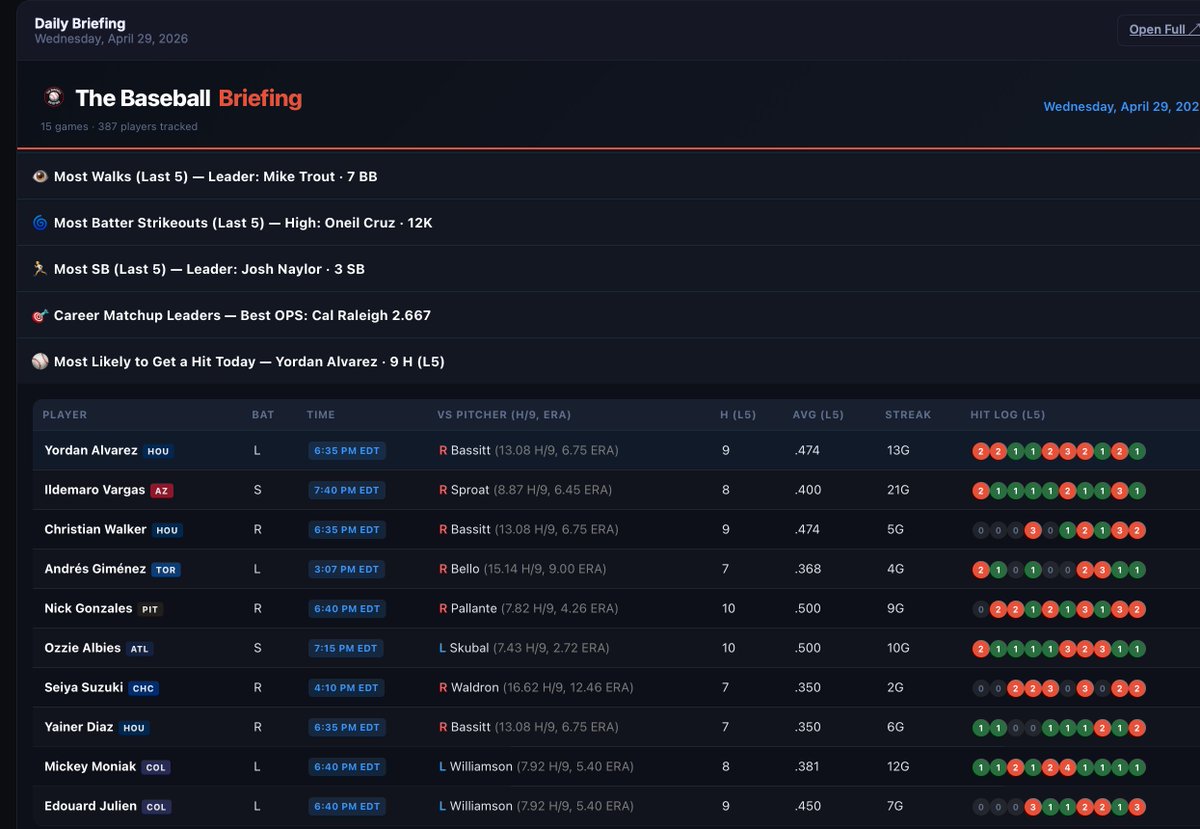The width and height of the screenshot is (1200, 829).
Task: Click Williamson pitcher in Edouard Julien row
Action: (536, 806)
